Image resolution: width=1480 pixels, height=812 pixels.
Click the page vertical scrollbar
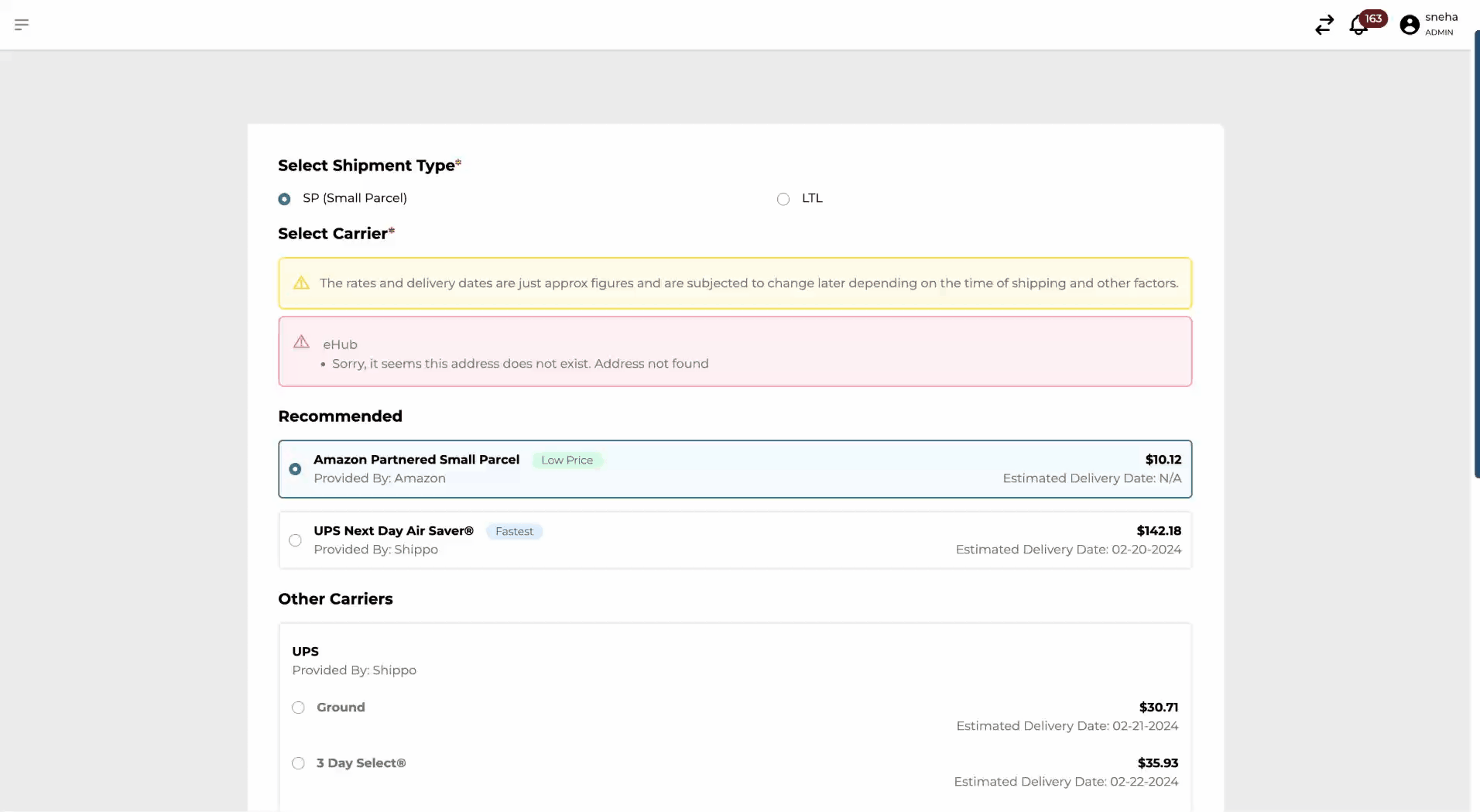[1476, 255]
